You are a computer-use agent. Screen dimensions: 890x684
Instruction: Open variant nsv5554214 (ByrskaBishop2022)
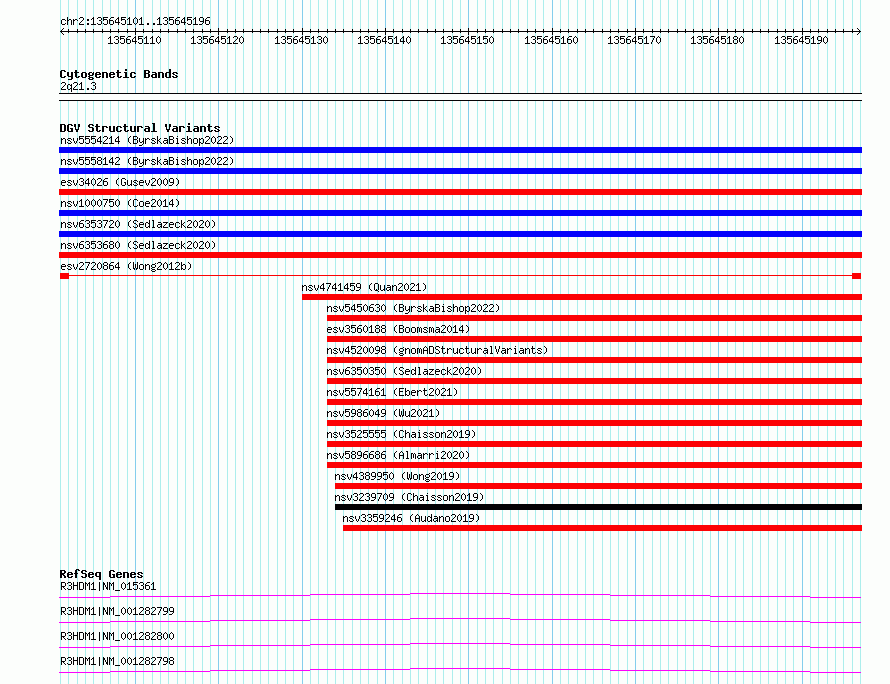click(147, 140)
